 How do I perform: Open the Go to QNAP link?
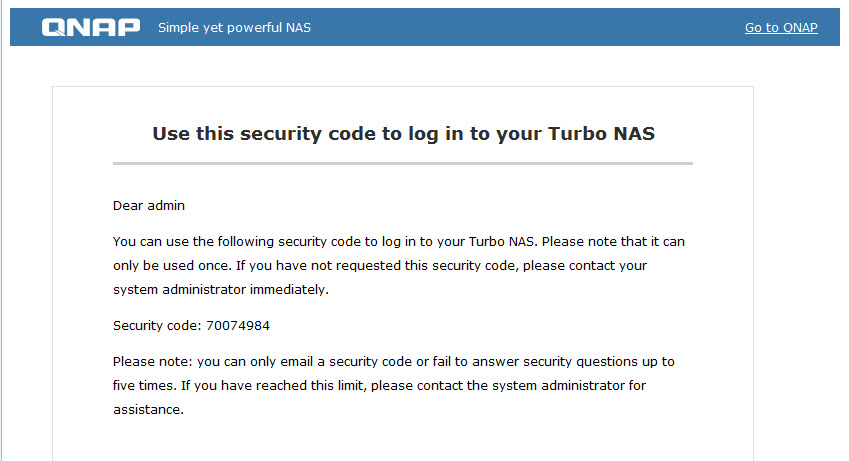(781, 28)
